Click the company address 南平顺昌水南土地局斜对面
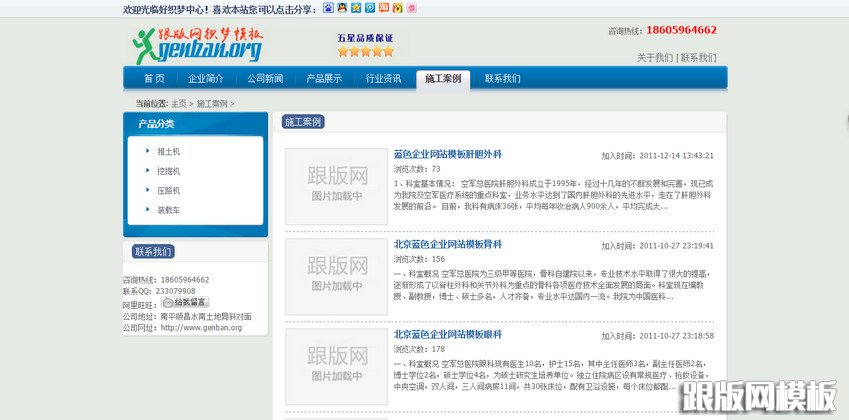The height and width of the screenshot is (420, 849). [206, 317]
